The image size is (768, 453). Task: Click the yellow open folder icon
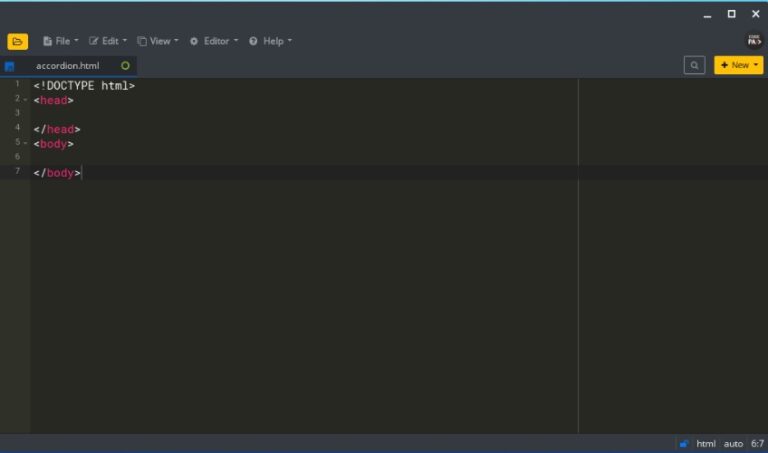18,41
